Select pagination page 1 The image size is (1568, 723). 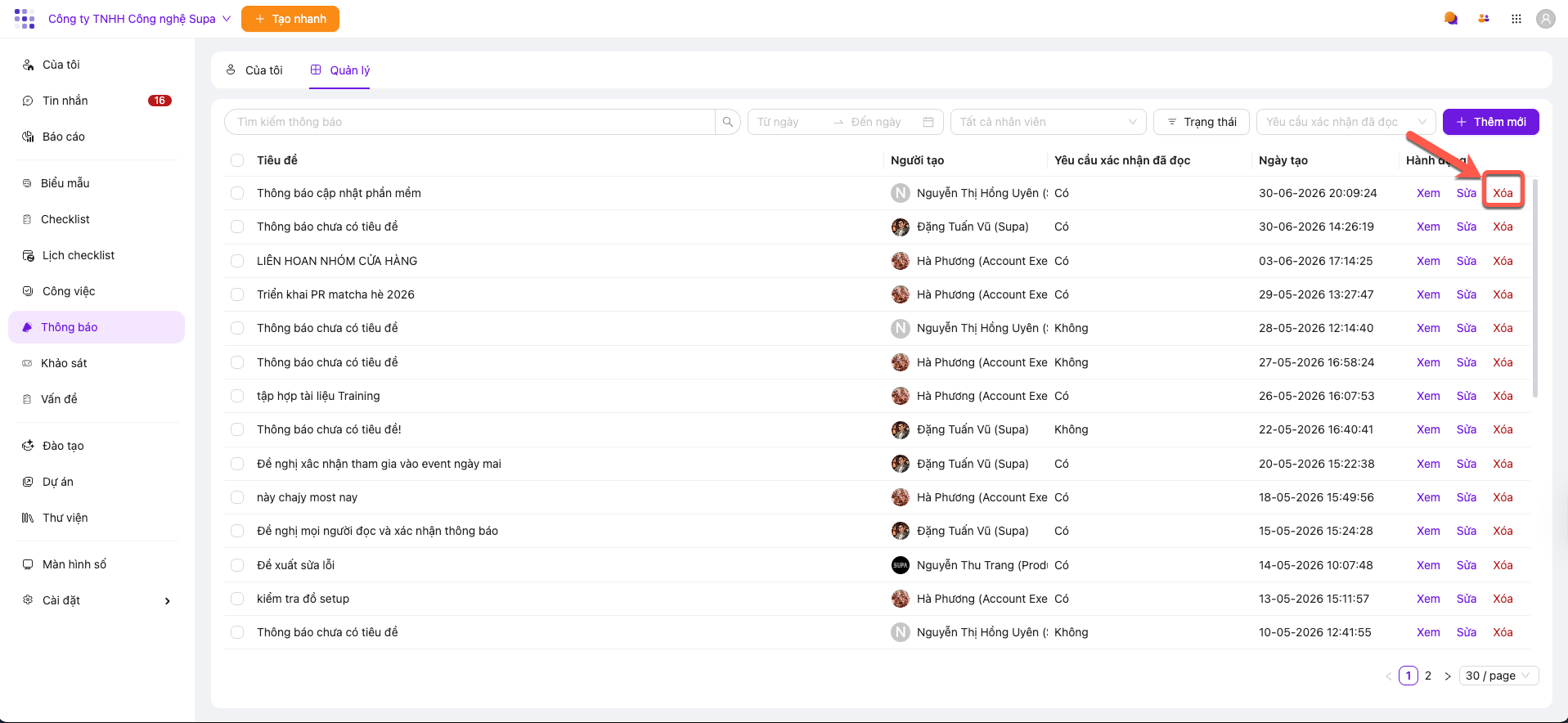click(1409, 676)
